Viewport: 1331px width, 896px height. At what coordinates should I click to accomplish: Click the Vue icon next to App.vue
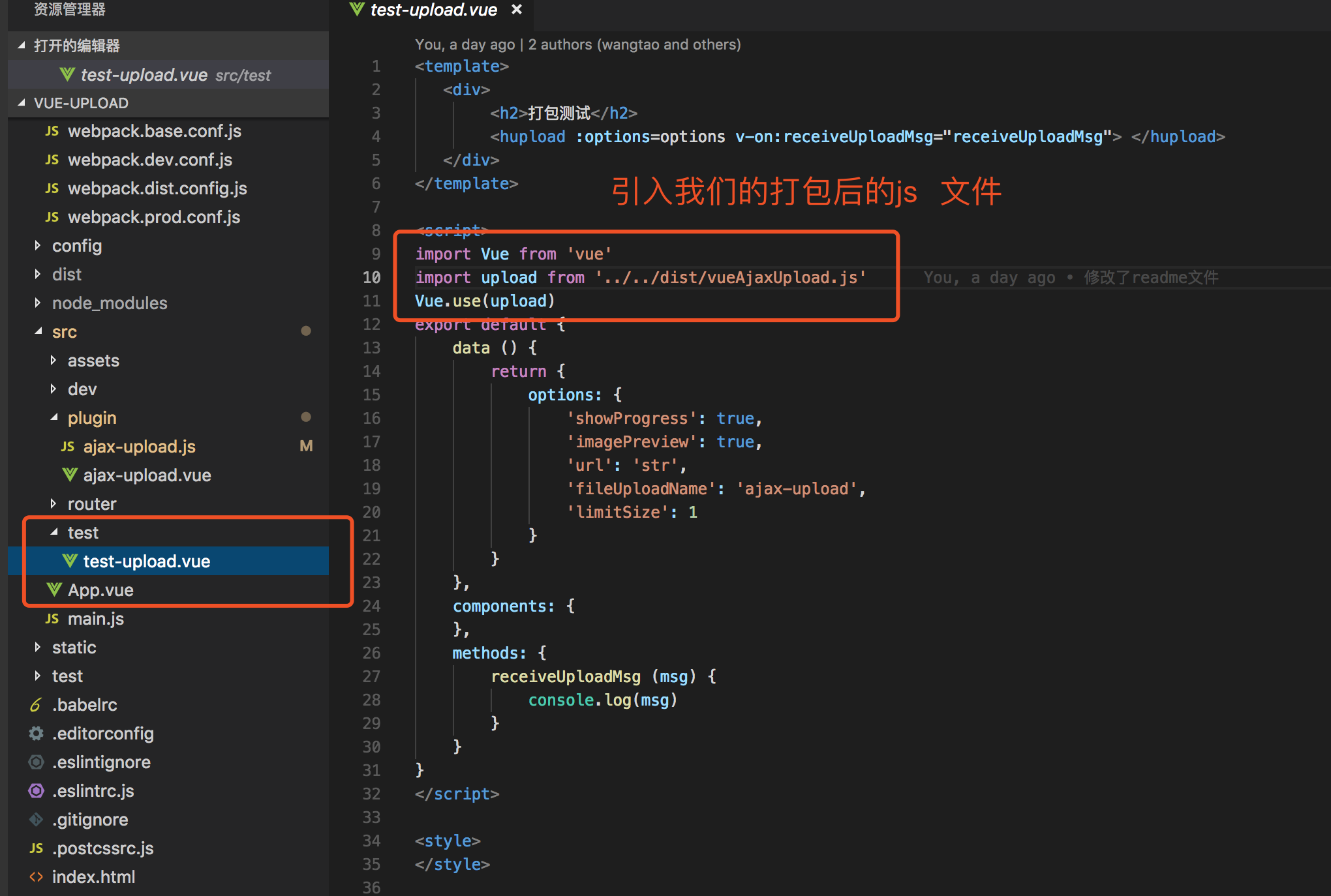point(54,590)
